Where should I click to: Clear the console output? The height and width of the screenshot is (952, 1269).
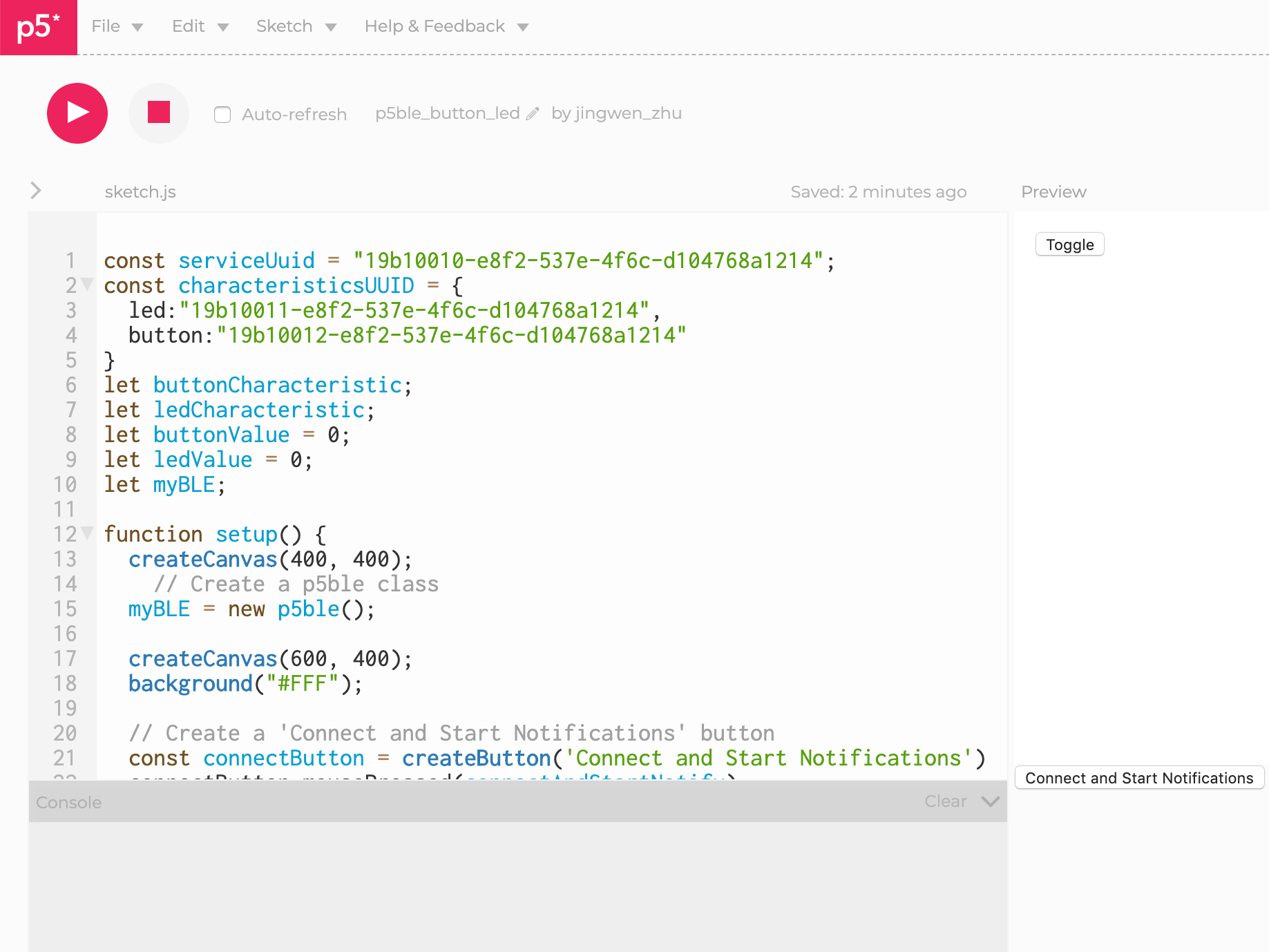(x=945, y=801)
